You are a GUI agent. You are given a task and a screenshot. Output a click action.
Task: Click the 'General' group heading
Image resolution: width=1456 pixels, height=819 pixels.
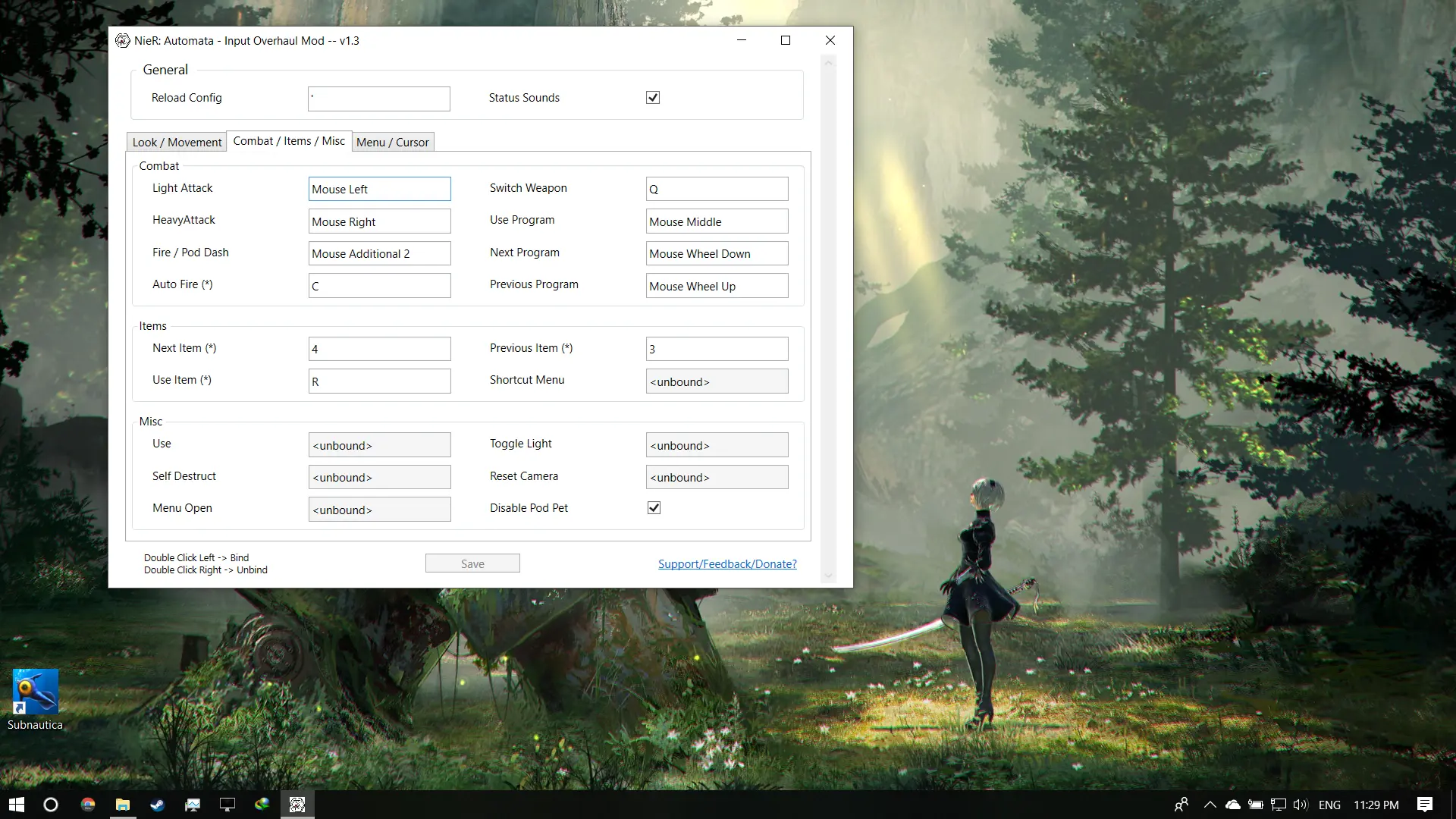click(165, 70)
